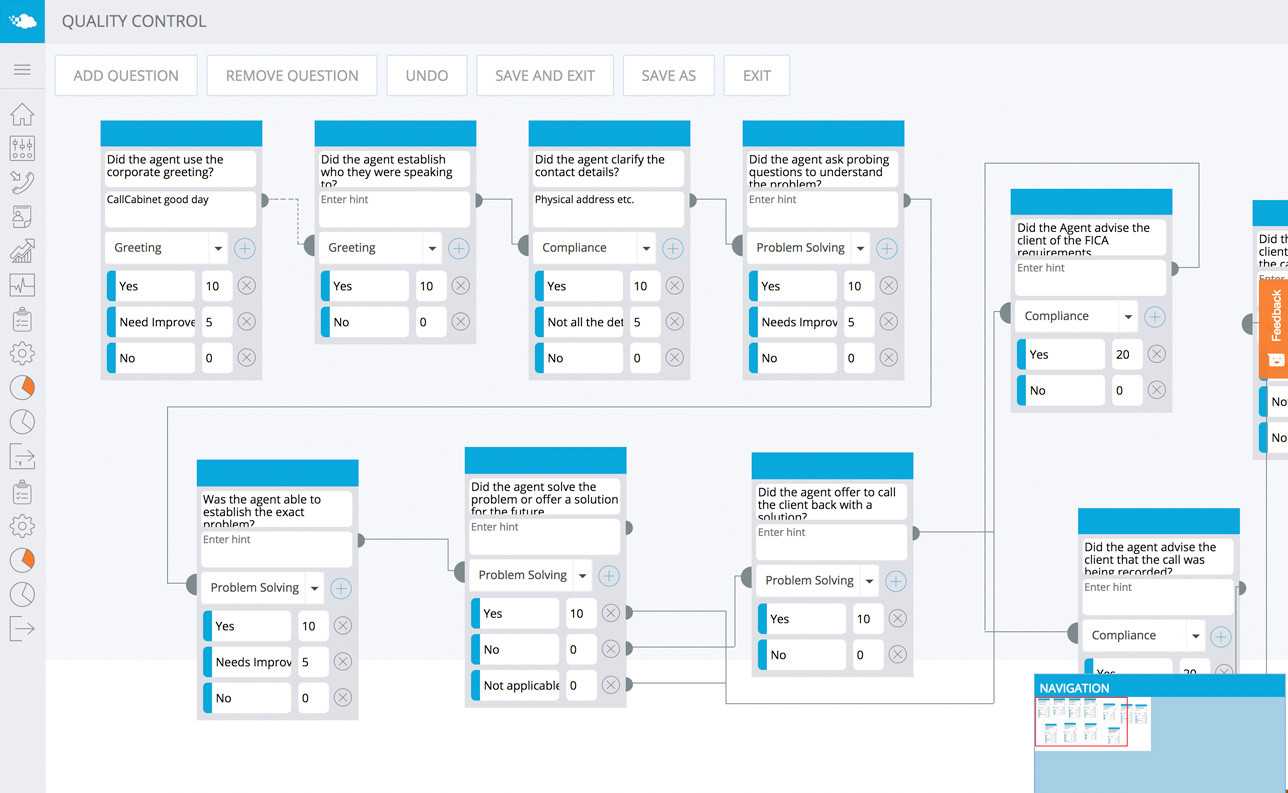This screenshot has height=793, width=1288.
Task: Open Compliance dropdown on 'clarify contact details' card
Action: click(595, 248)
